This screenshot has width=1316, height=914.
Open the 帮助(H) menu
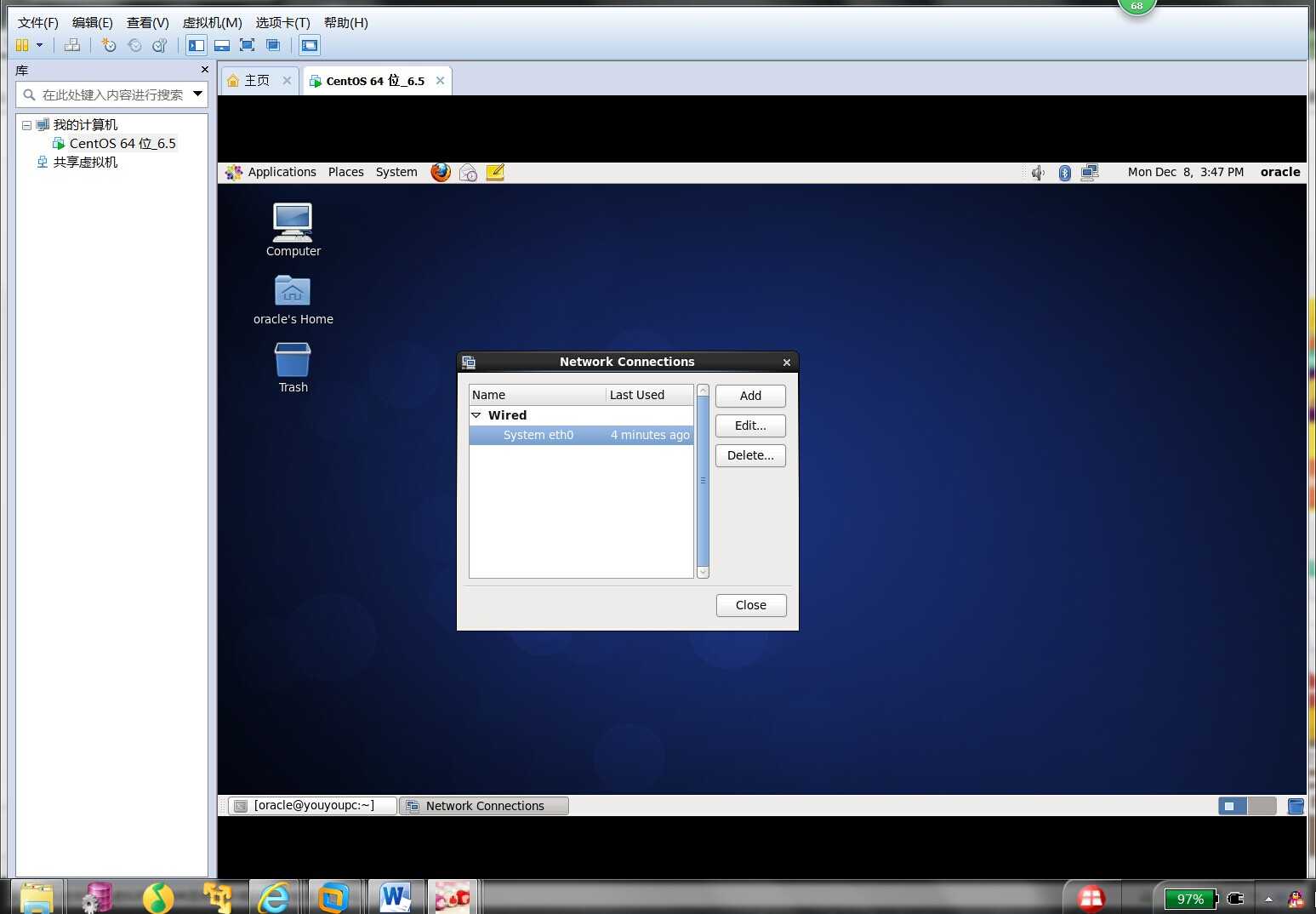(346, 22)
